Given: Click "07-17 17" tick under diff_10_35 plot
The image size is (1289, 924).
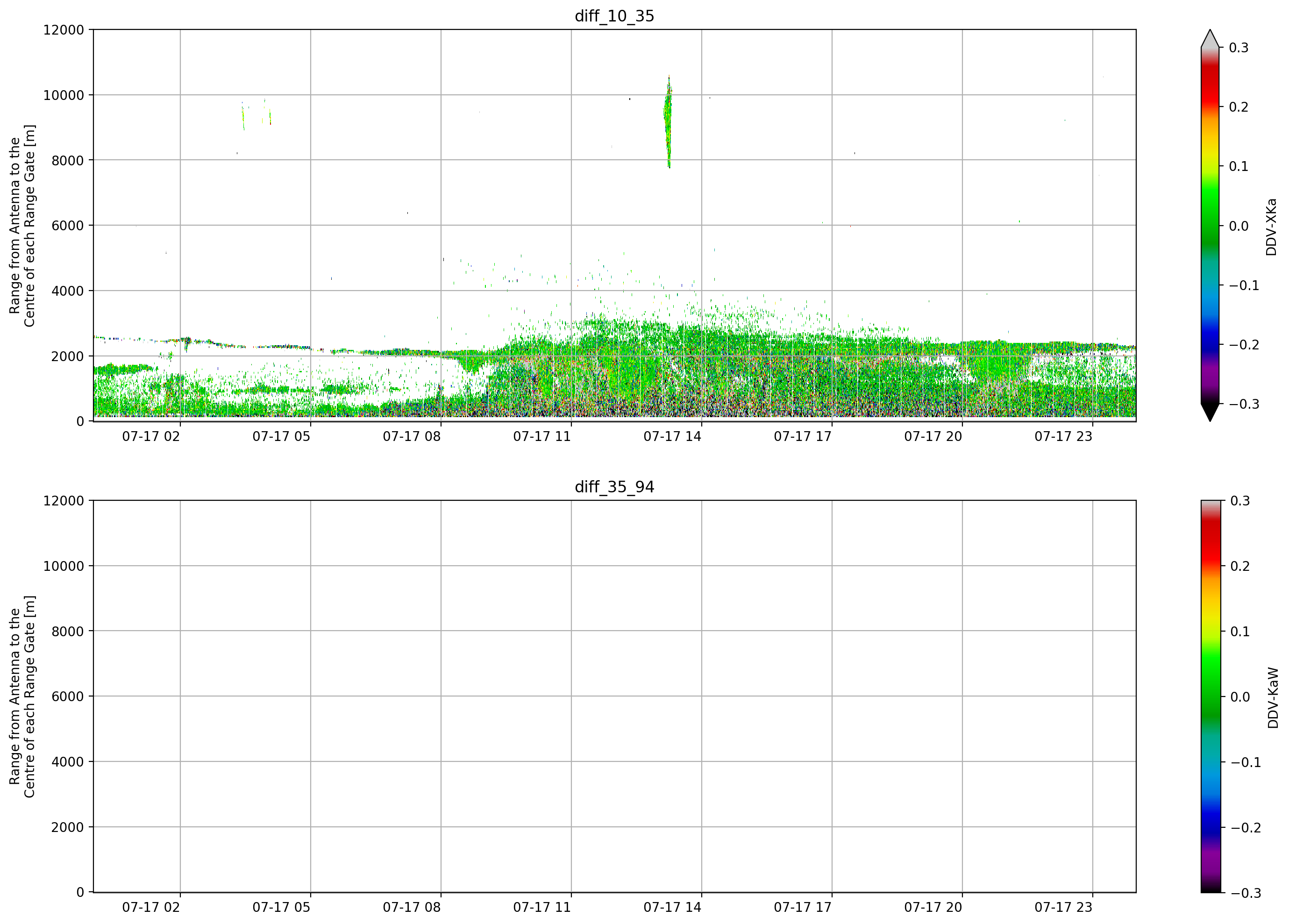Looking at the screenshot, I should point(803,436).
